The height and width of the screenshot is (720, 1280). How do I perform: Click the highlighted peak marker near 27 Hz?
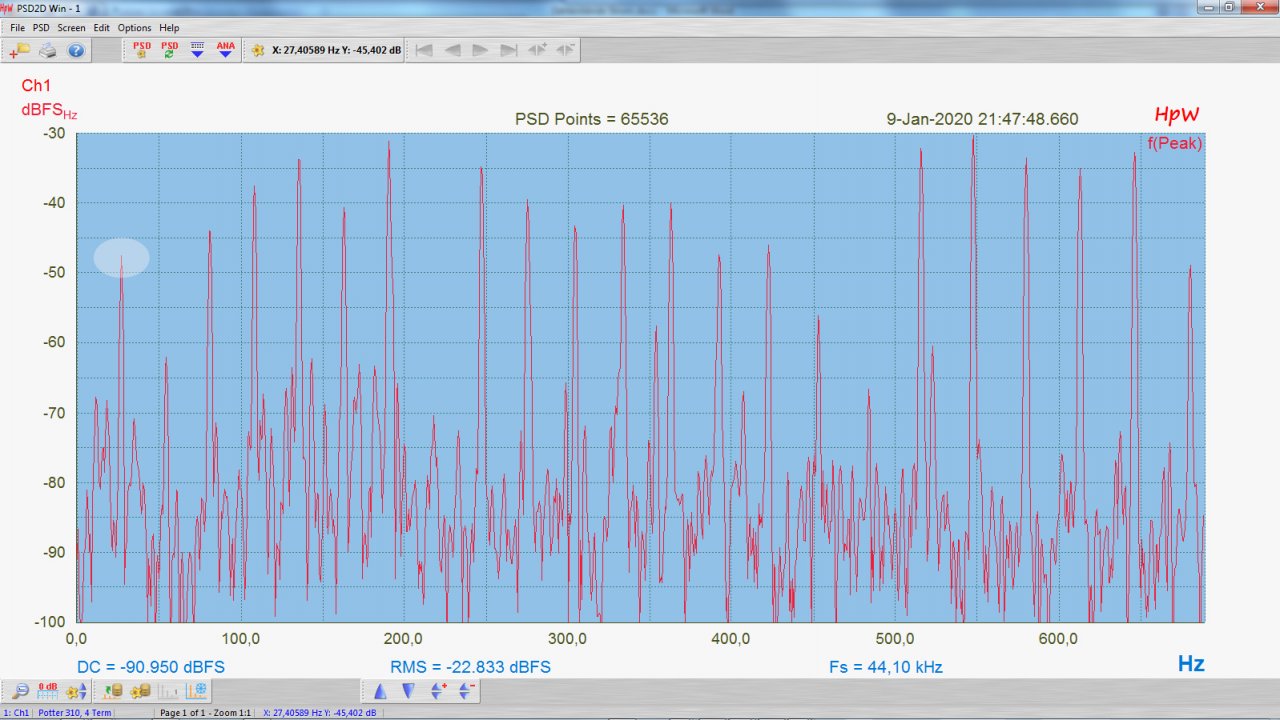[122, 258]
